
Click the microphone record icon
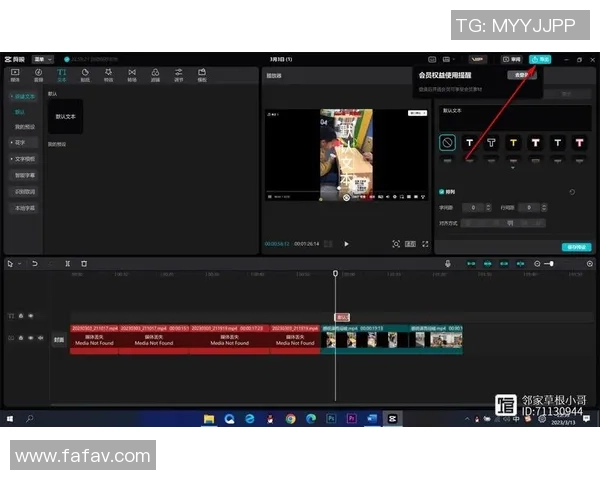(448, 264)
